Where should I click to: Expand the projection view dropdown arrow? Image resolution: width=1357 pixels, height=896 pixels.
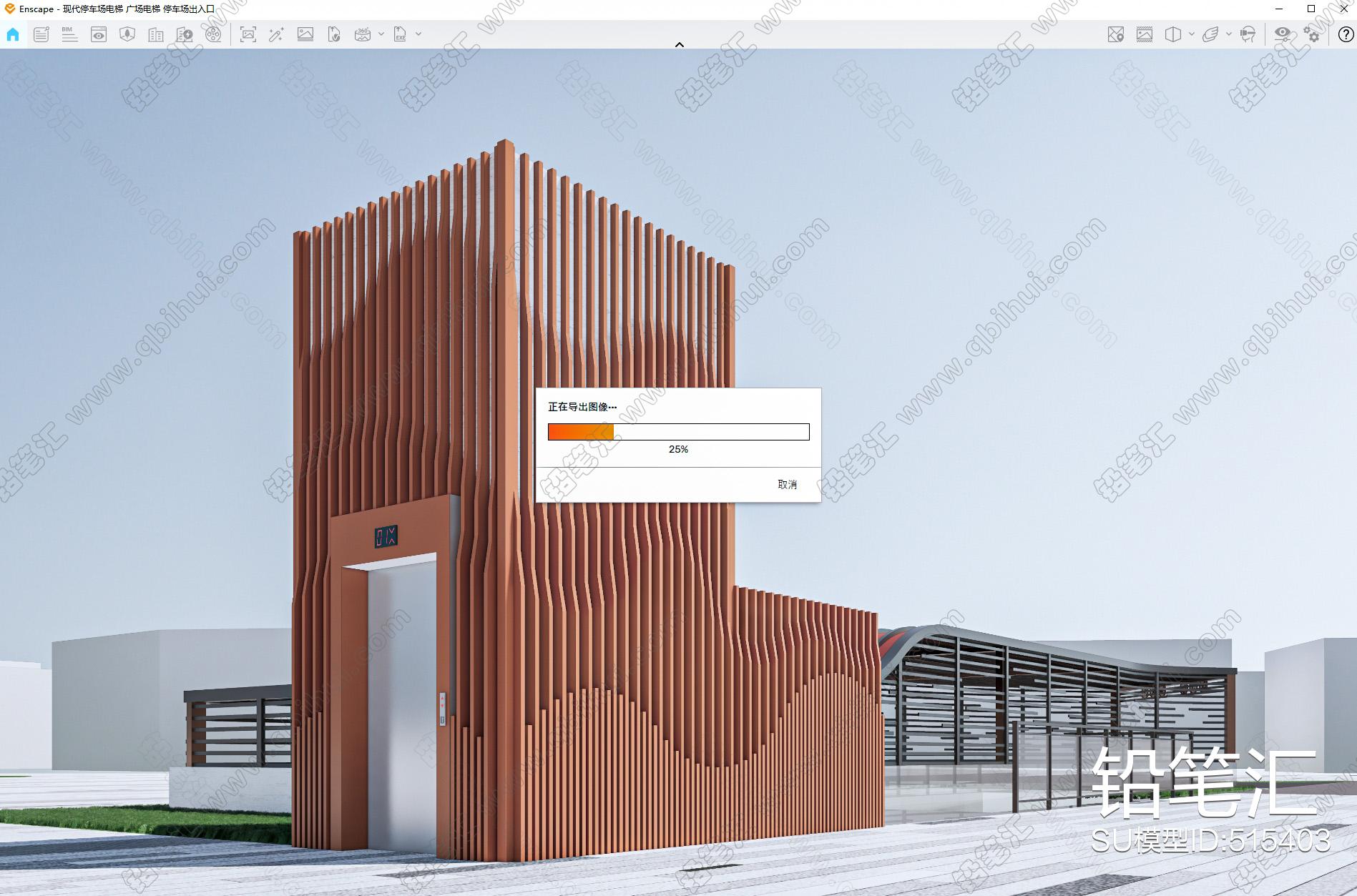pos(1192,34)
